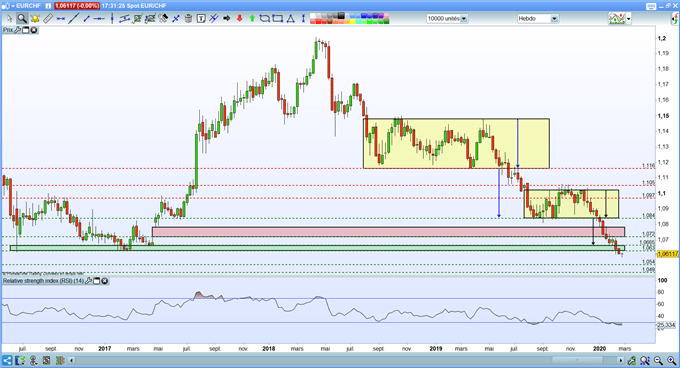
Task: Click the Prix panel label
Action: point(8,30)
